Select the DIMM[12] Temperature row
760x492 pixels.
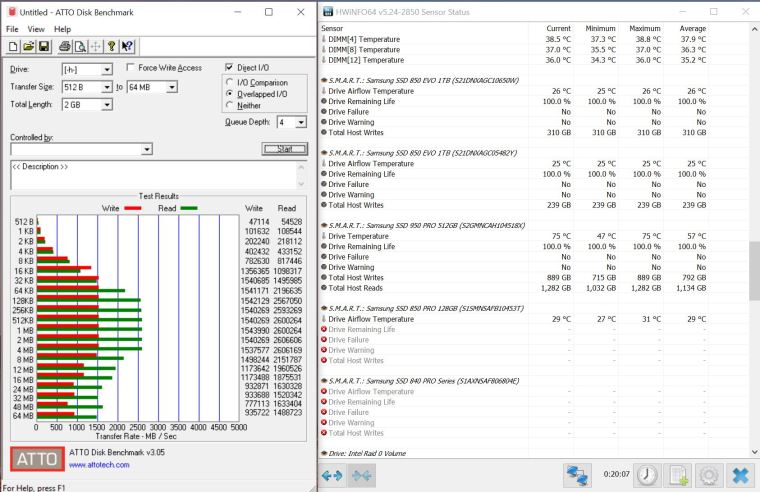pyautogui.click(x=514, y=60)
